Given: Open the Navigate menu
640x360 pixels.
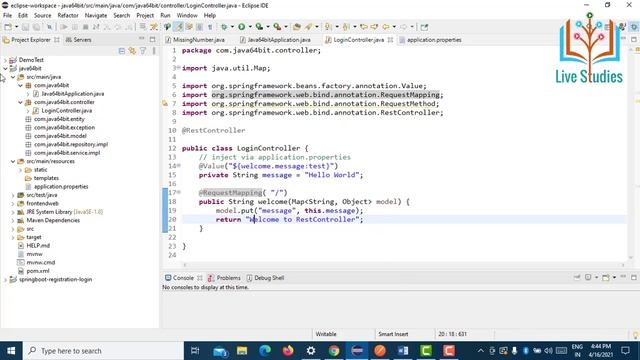Looking at the screenshot, I should [x=96, y=15].
